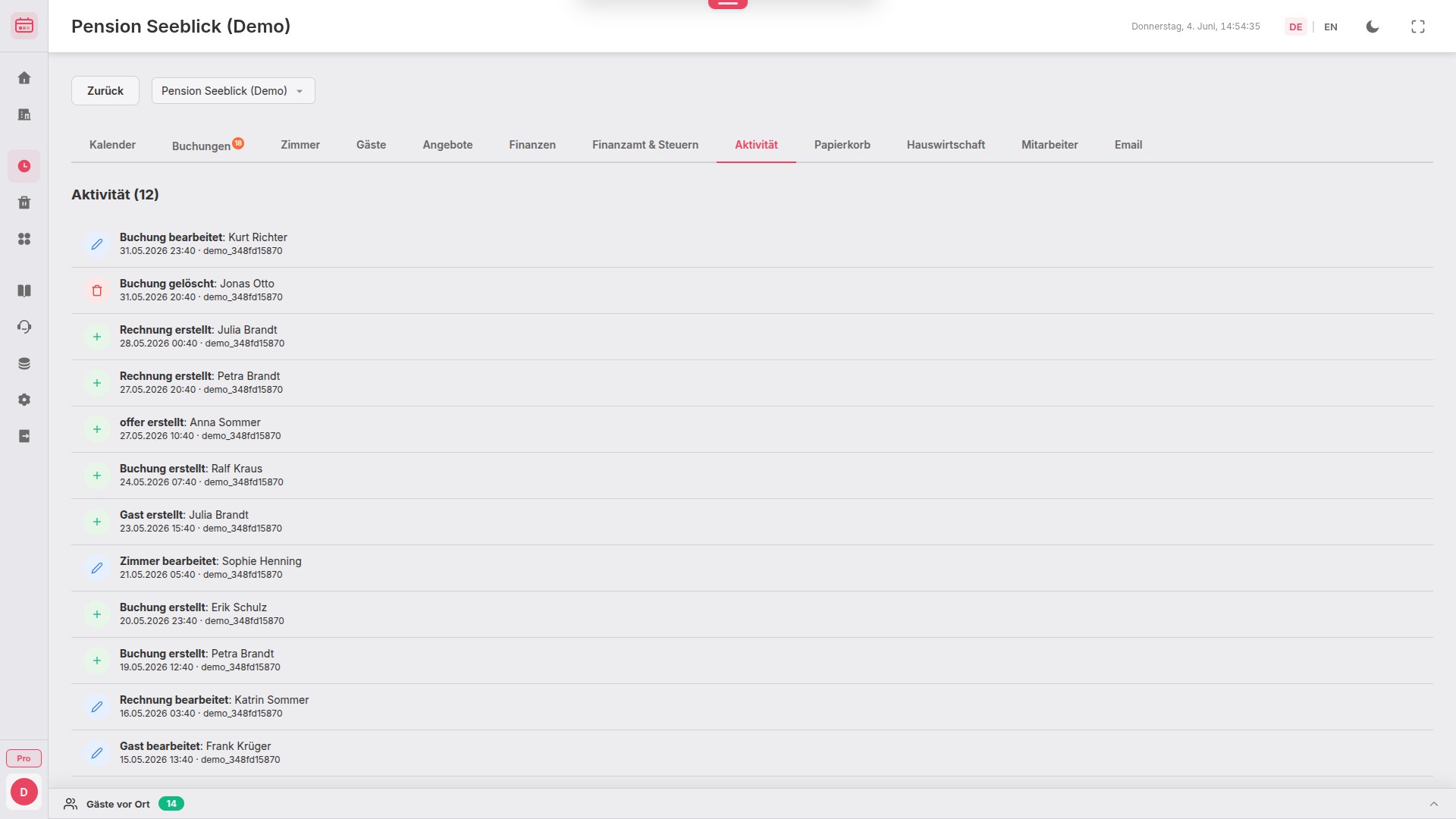Switch to the Finanzen tab
The image size is (1456, 819).
coord(532,145)
